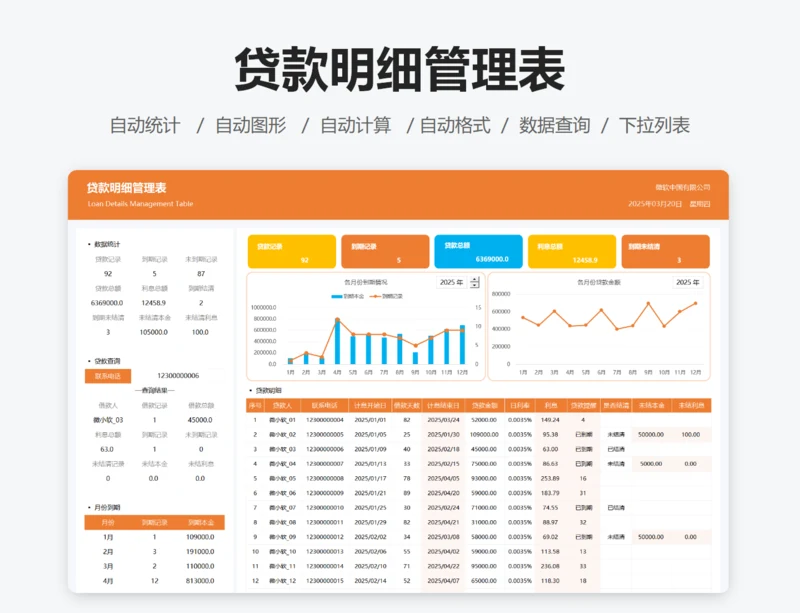Click the 数据统计 section heading
The image size is (800, 613).
coord(107,244)
